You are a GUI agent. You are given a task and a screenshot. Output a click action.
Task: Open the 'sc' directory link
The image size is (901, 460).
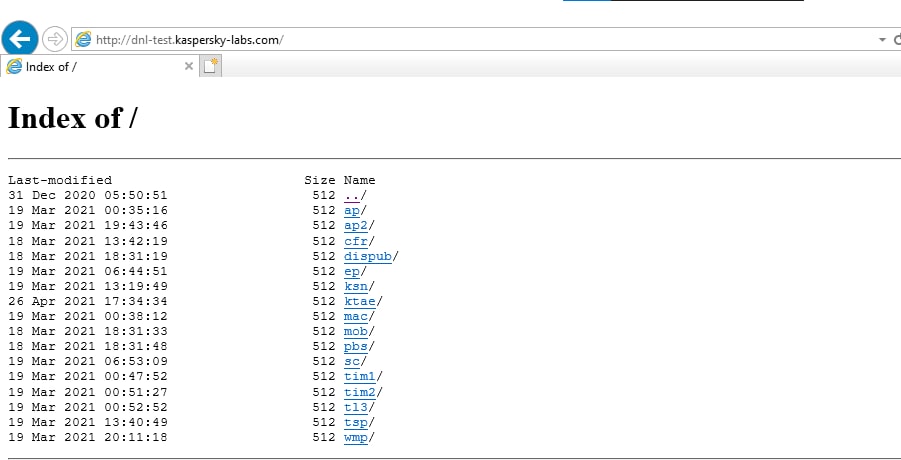click(x=352, y=361)
